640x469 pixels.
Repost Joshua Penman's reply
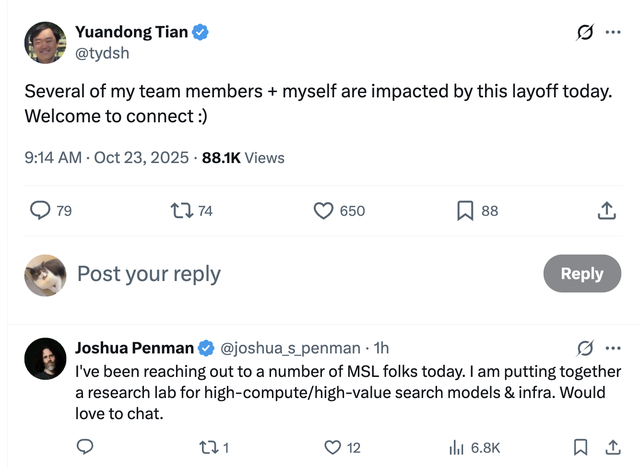[x=206, y=447]
